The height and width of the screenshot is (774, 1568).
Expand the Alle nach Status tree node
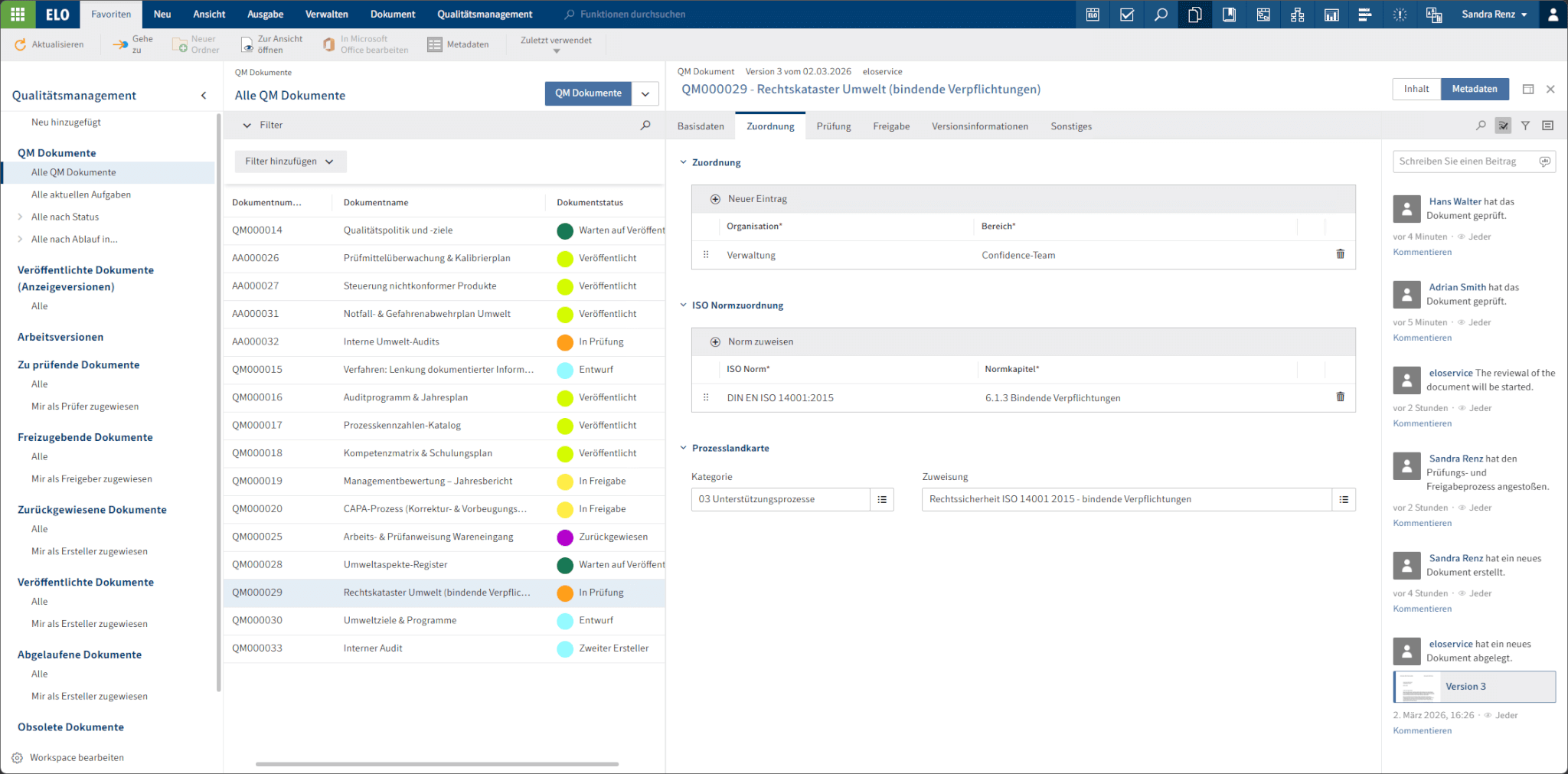click(20, 217)
